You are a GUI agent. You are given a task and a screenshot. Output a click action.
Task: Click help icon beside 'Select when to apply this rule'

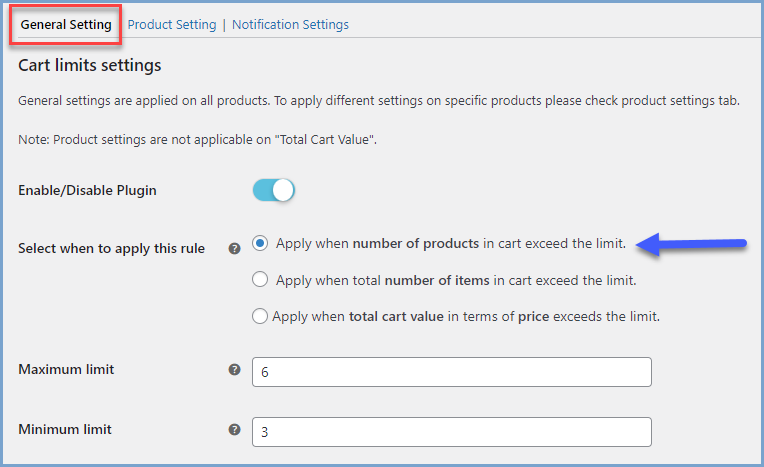pyautogui.click(x=234, y=248)
